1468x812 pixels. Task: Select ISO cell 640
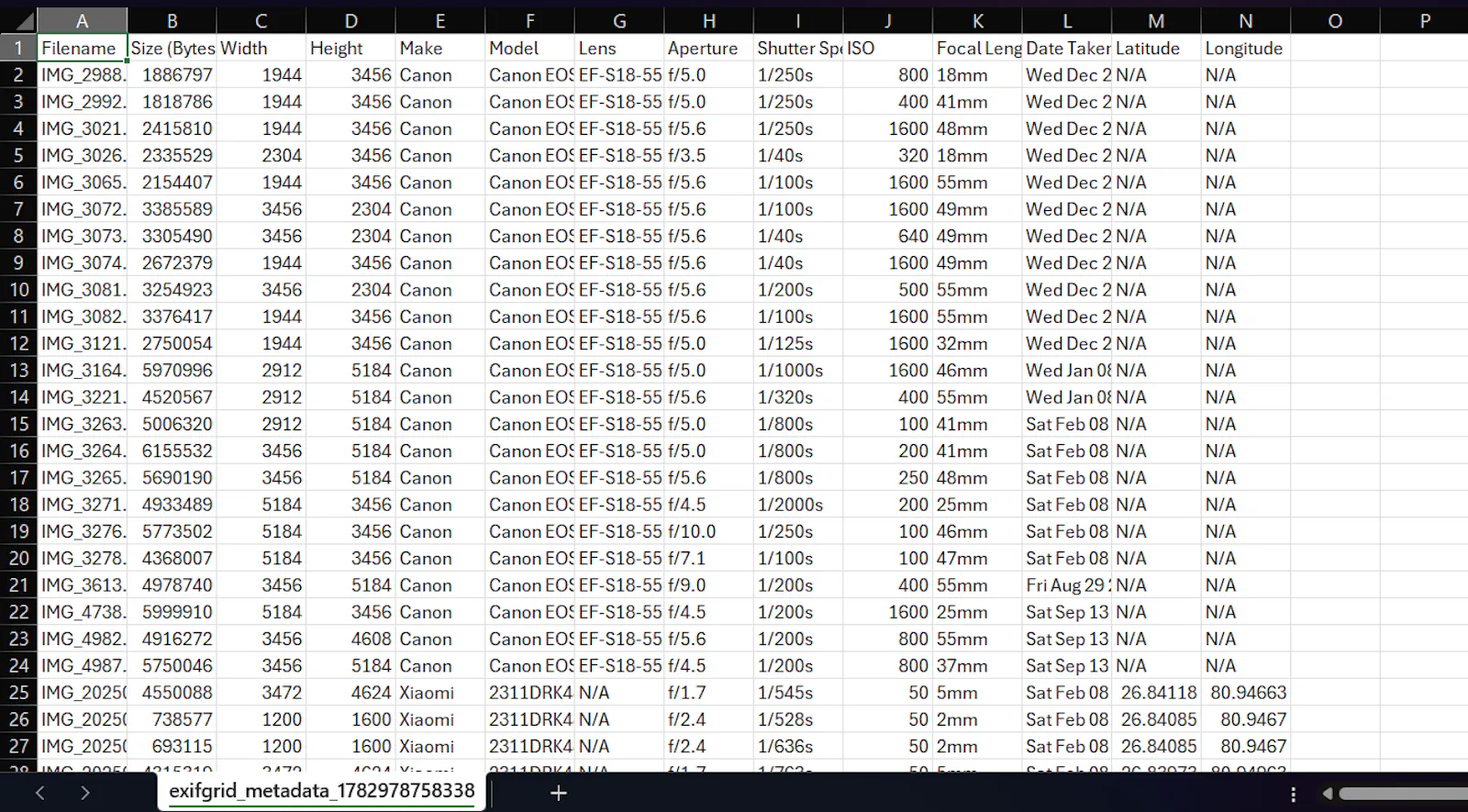tap(887, 236)
